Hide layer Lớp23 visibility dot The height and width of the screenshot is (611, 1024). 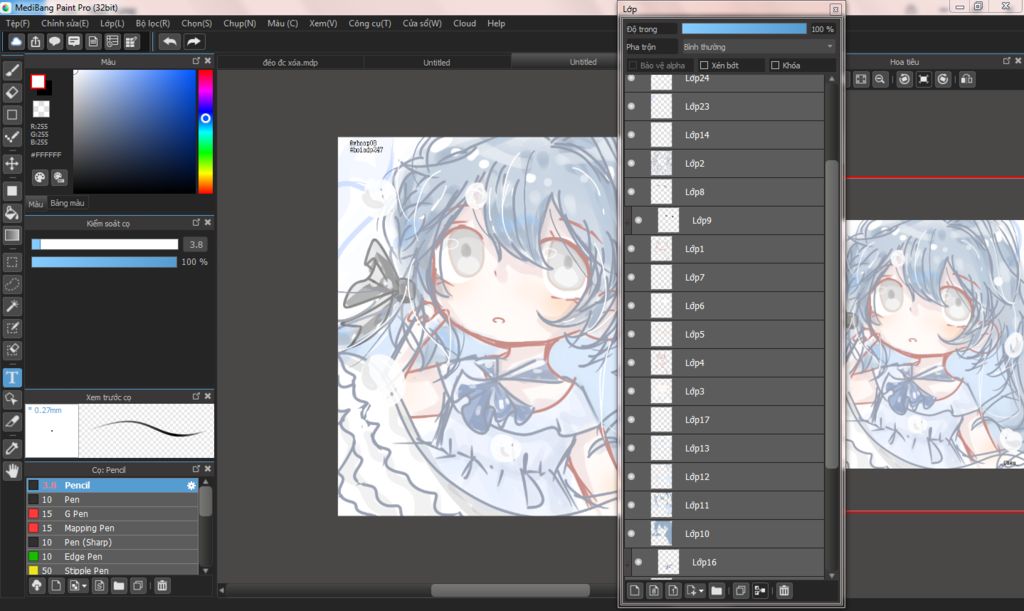632,106
